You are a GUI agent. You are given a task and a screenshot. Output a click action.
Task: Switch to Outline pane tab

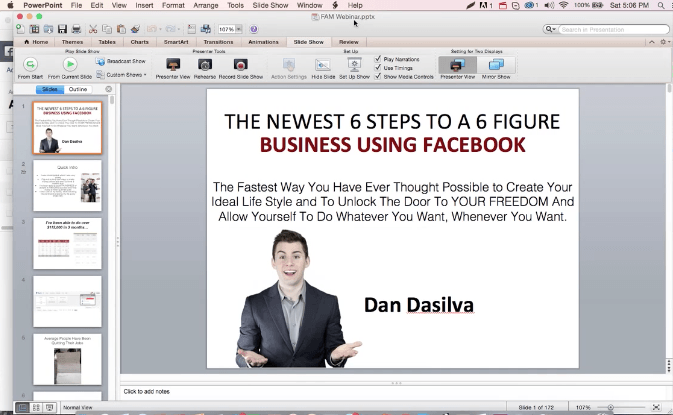coord(78,89)
